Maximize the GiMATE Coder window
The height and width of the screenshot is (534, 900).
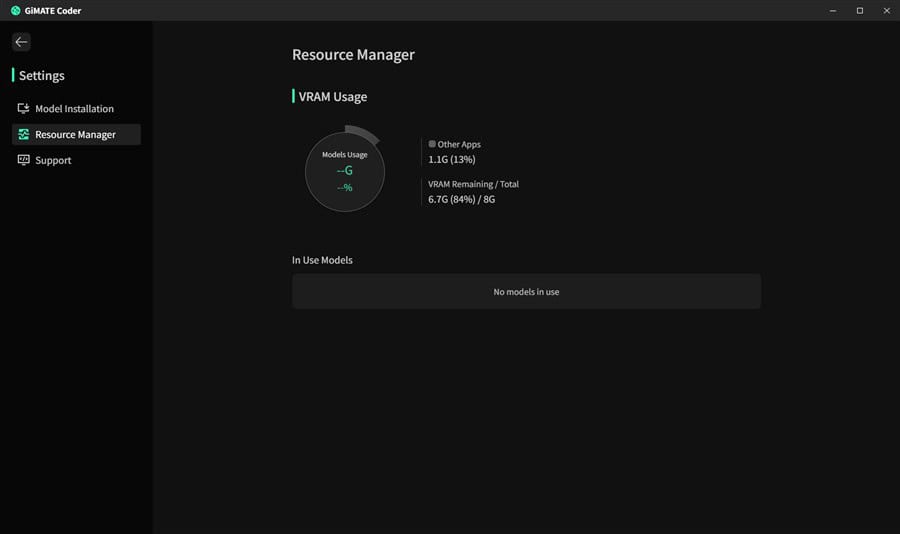(859, 10)
